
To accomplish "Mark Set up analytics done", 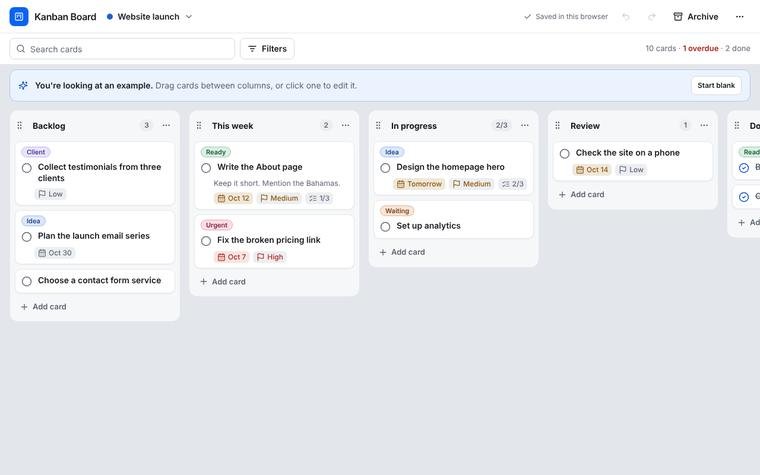I will point(385,226).
